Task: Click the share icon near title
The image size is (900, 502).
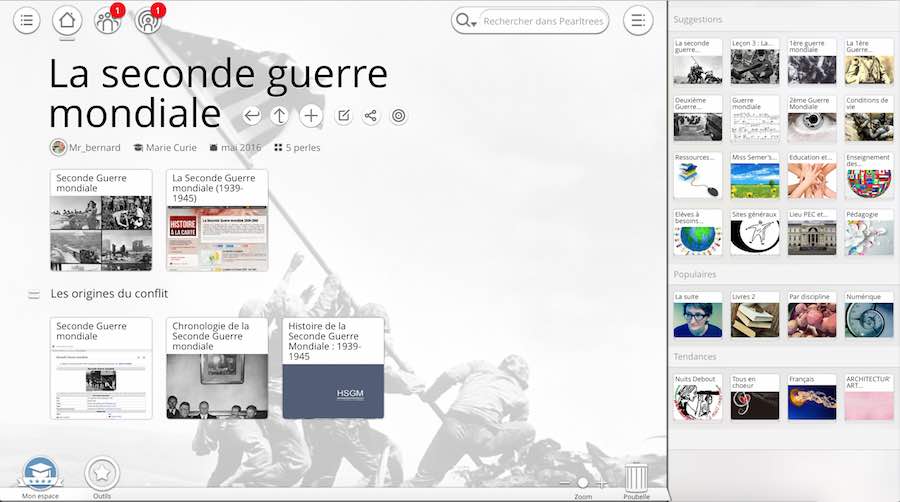Action: (x=371, y=116)
